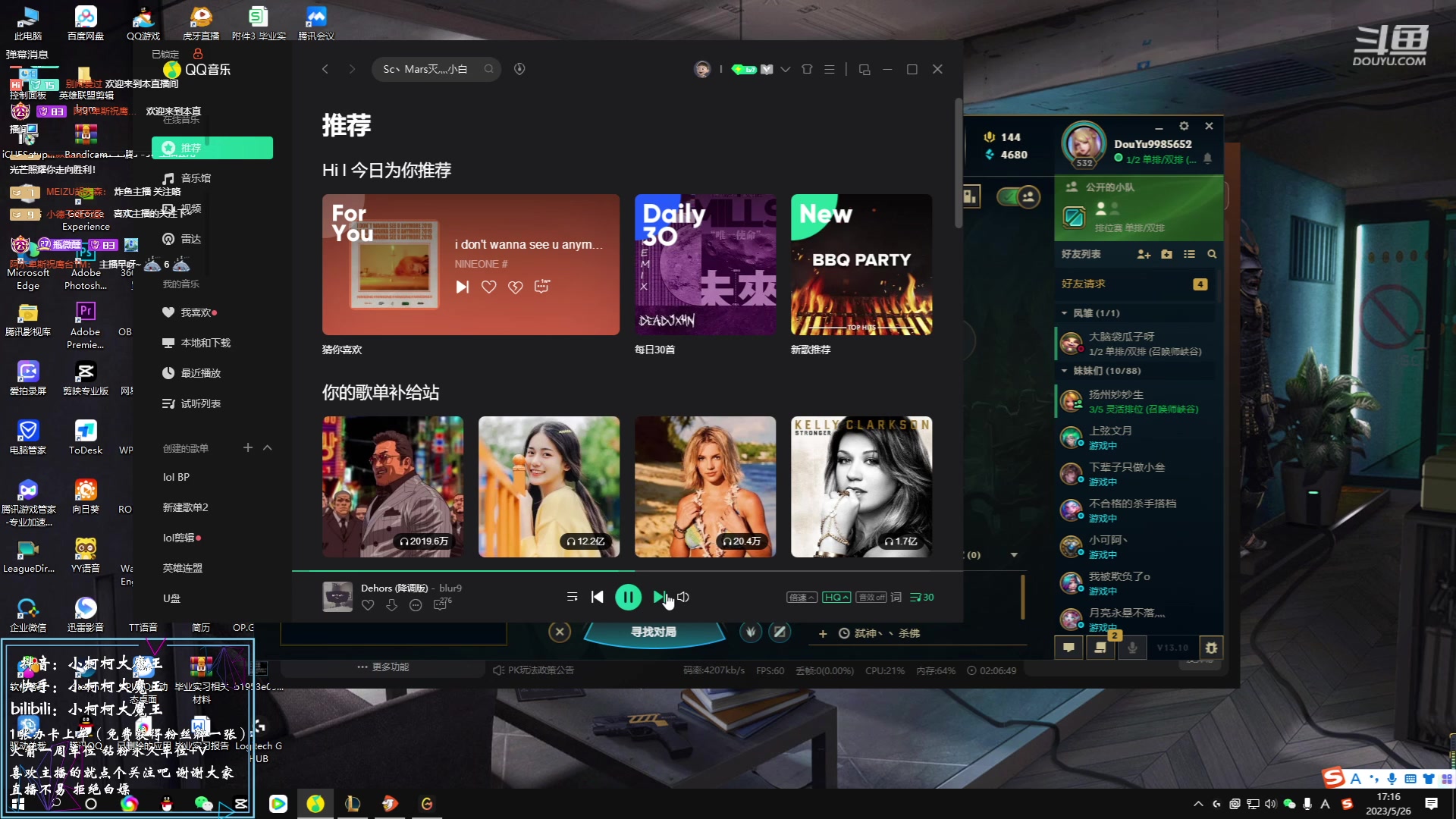Open the album art of playing song
The height and width of the screenshot is (819, 1456).
(337, 597)
